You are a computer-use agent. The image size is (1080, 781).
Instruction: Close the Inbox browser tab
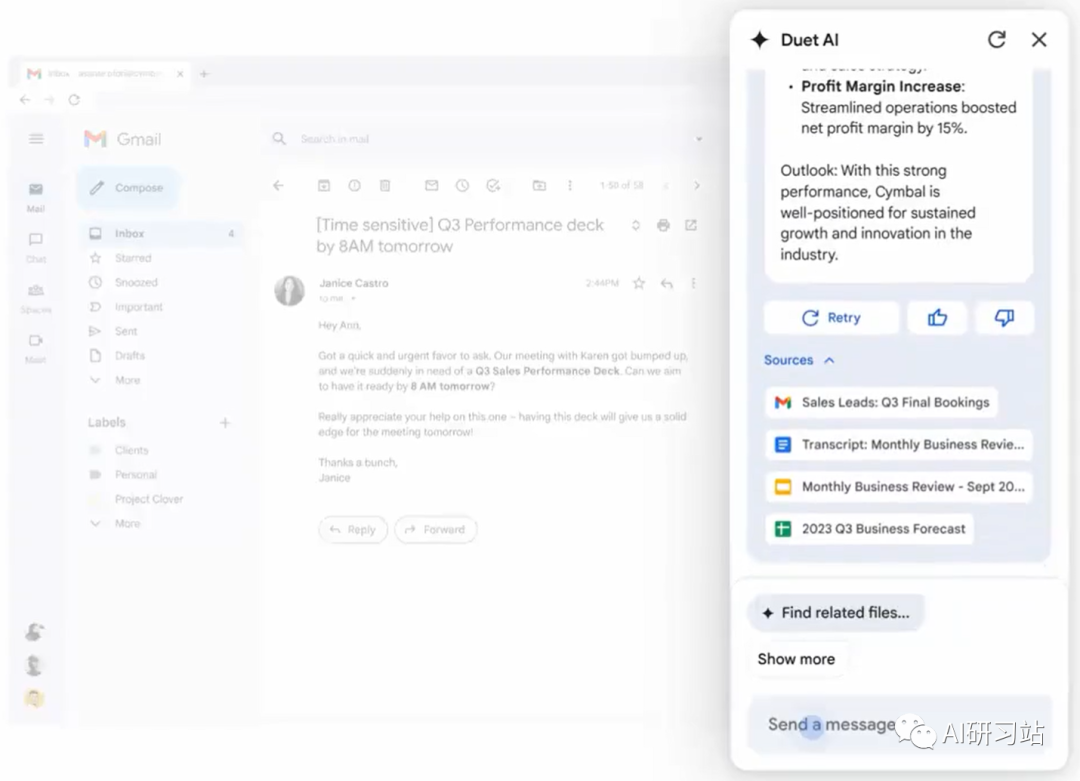[x=180, y=74]
